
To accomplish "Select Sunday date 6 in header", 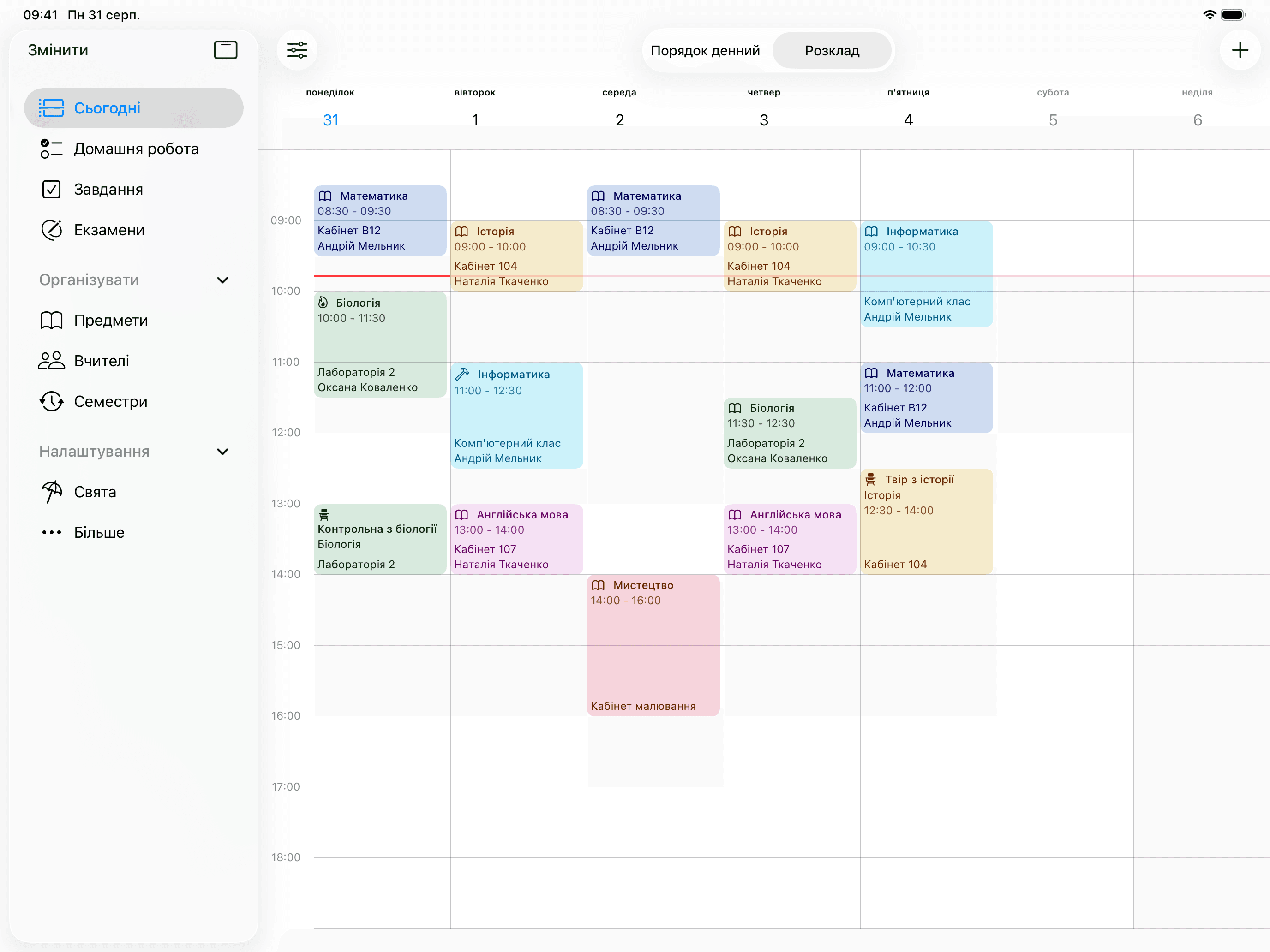I will [1198, 120].
